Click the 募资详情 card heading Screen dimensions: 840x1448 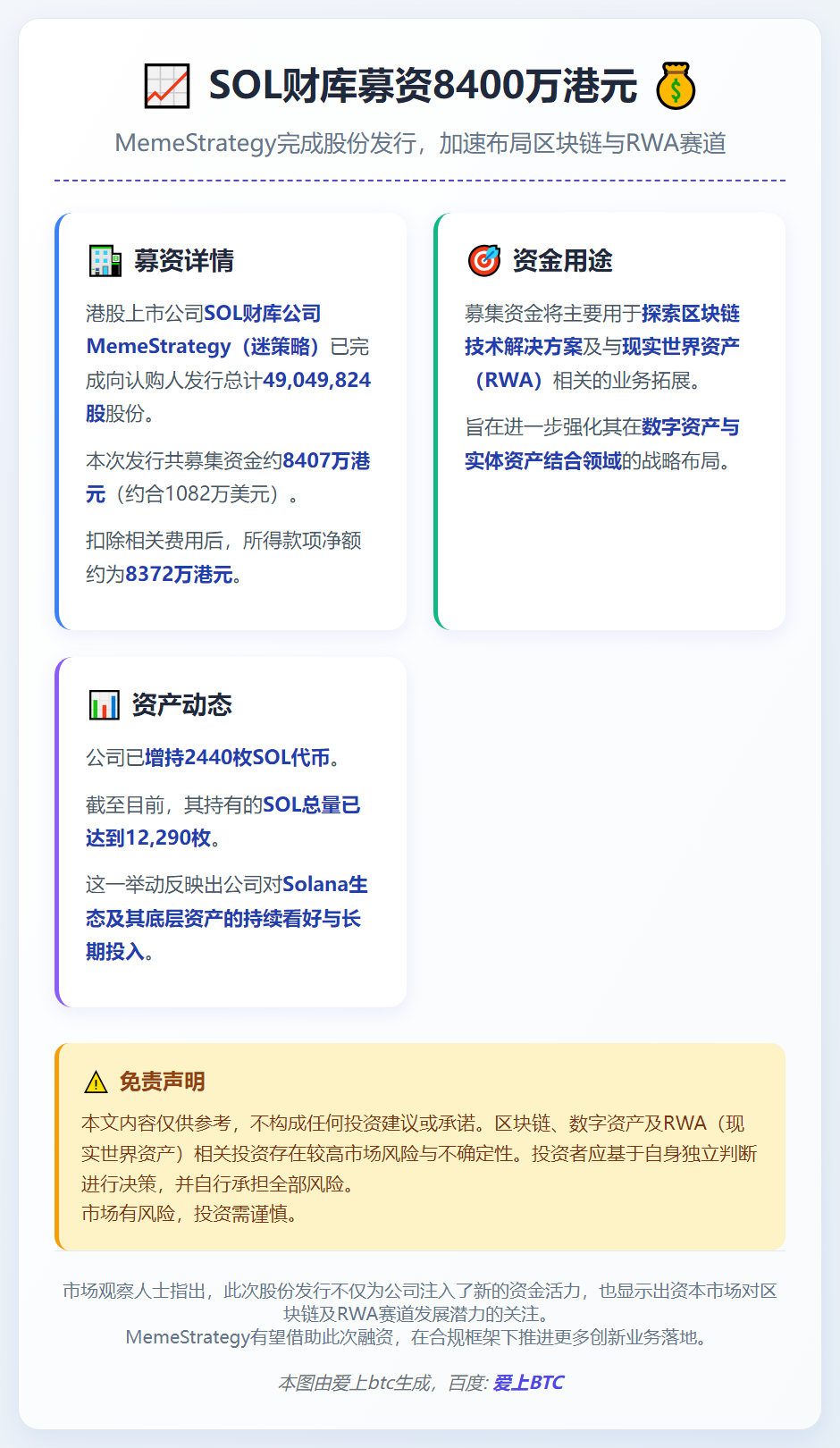184,261
